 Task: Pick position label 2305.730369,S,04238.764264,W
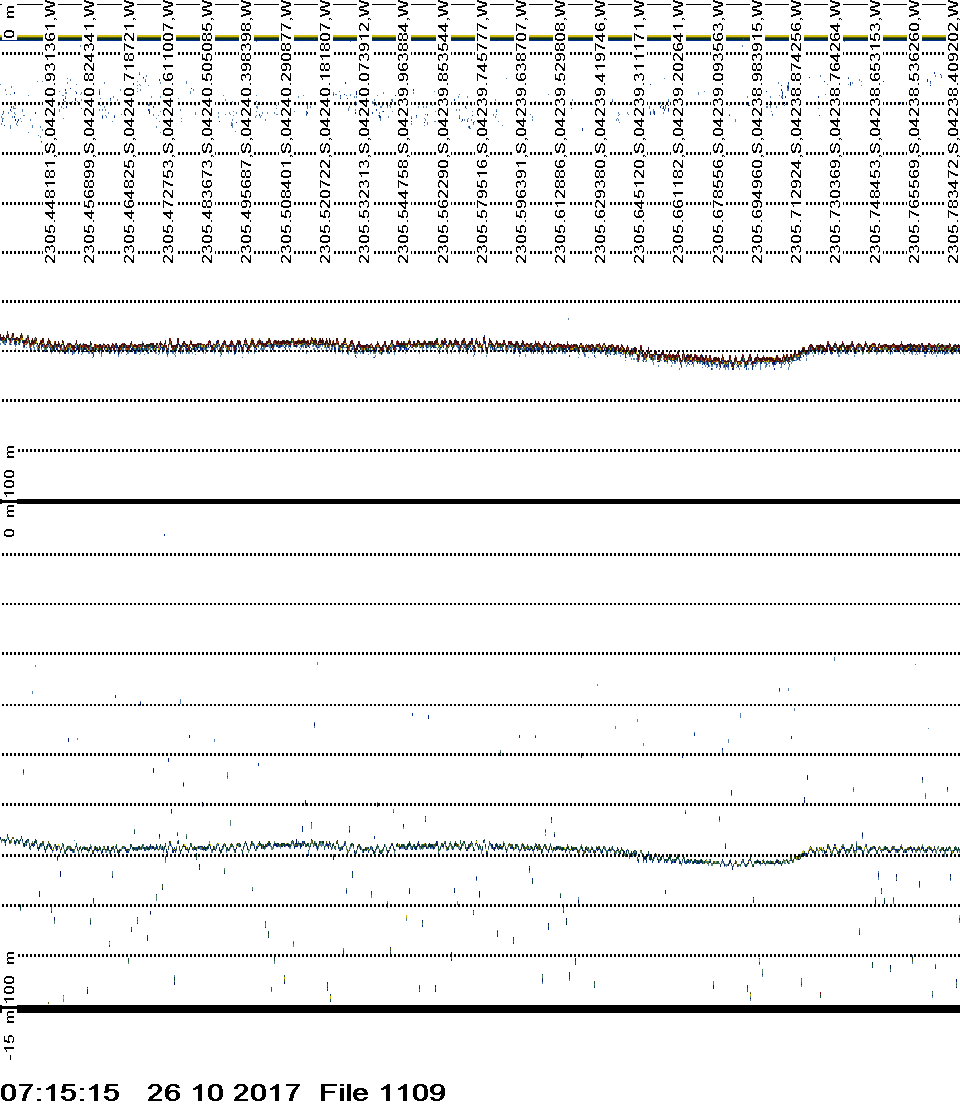coord(835,131)
